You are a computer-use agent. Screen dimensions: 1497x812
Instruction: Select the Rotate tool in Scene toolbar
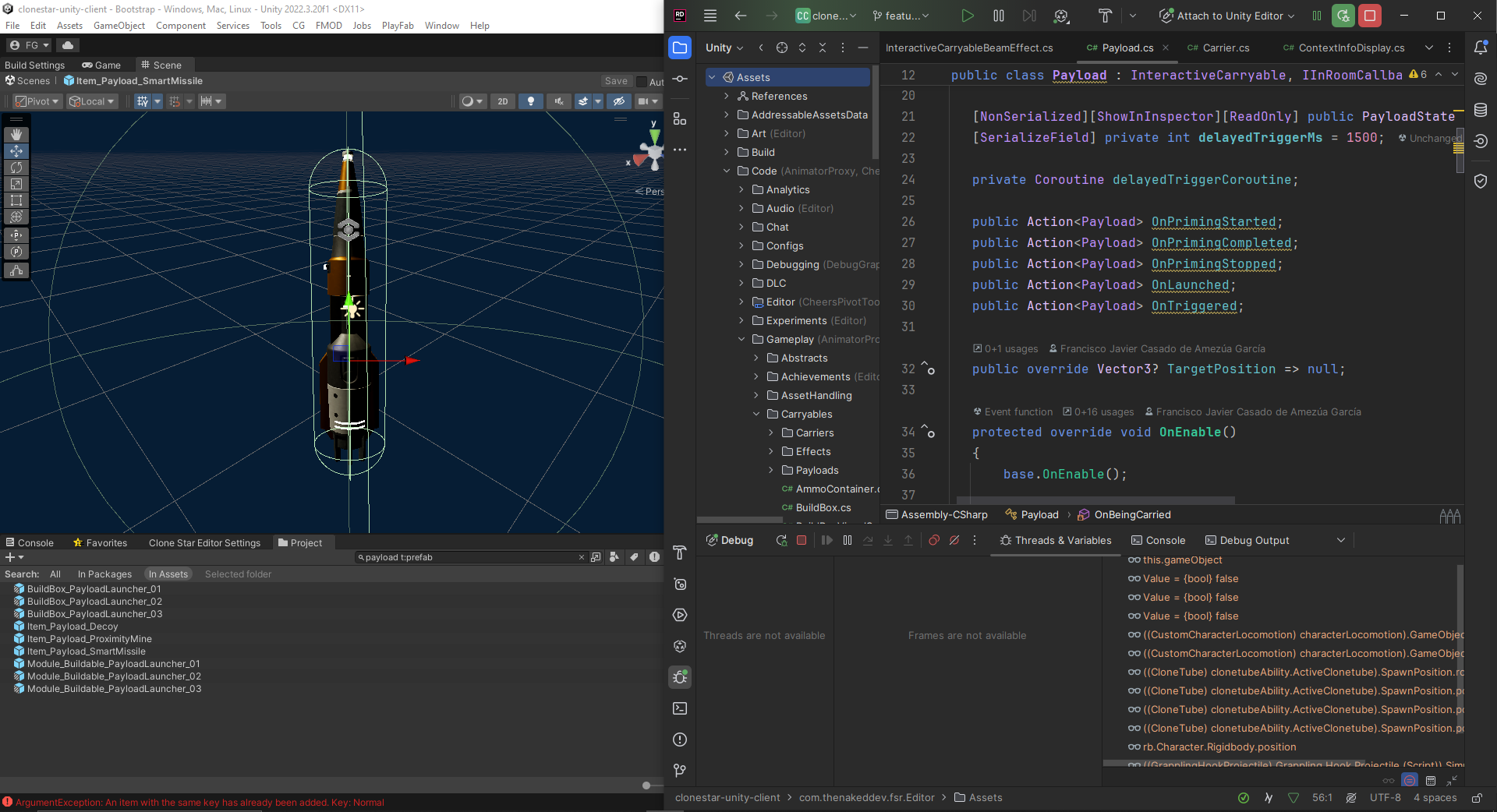click(x=16, y=168)
